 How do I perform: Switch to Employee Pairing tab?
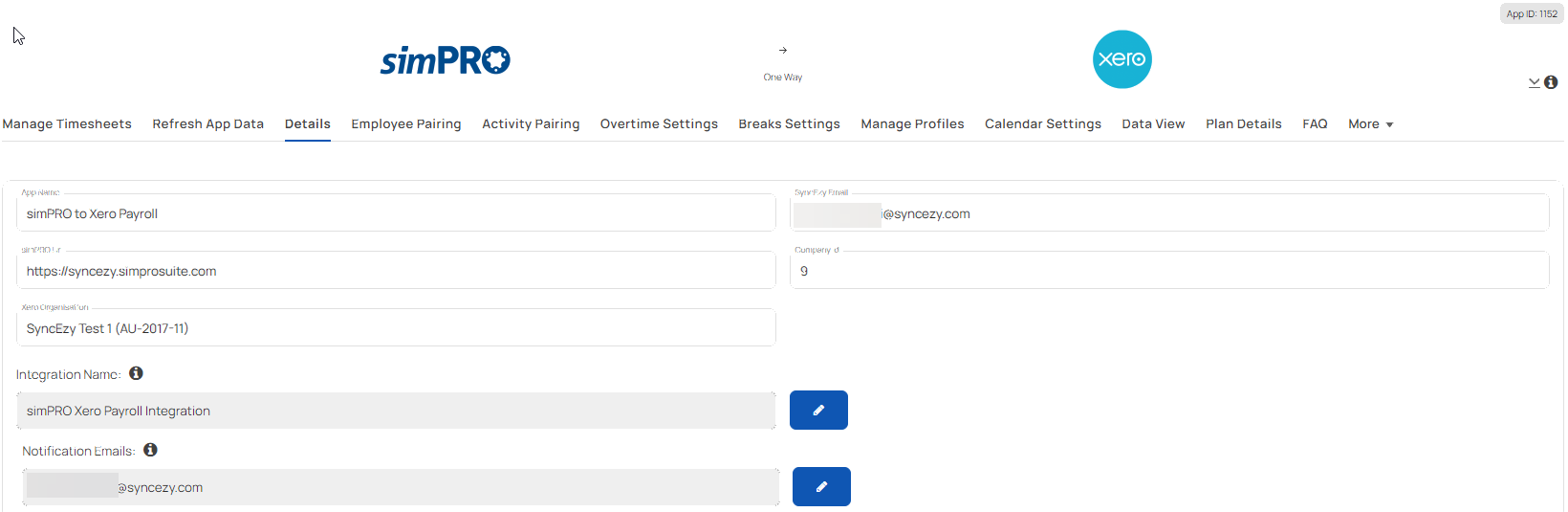(406, 123)
